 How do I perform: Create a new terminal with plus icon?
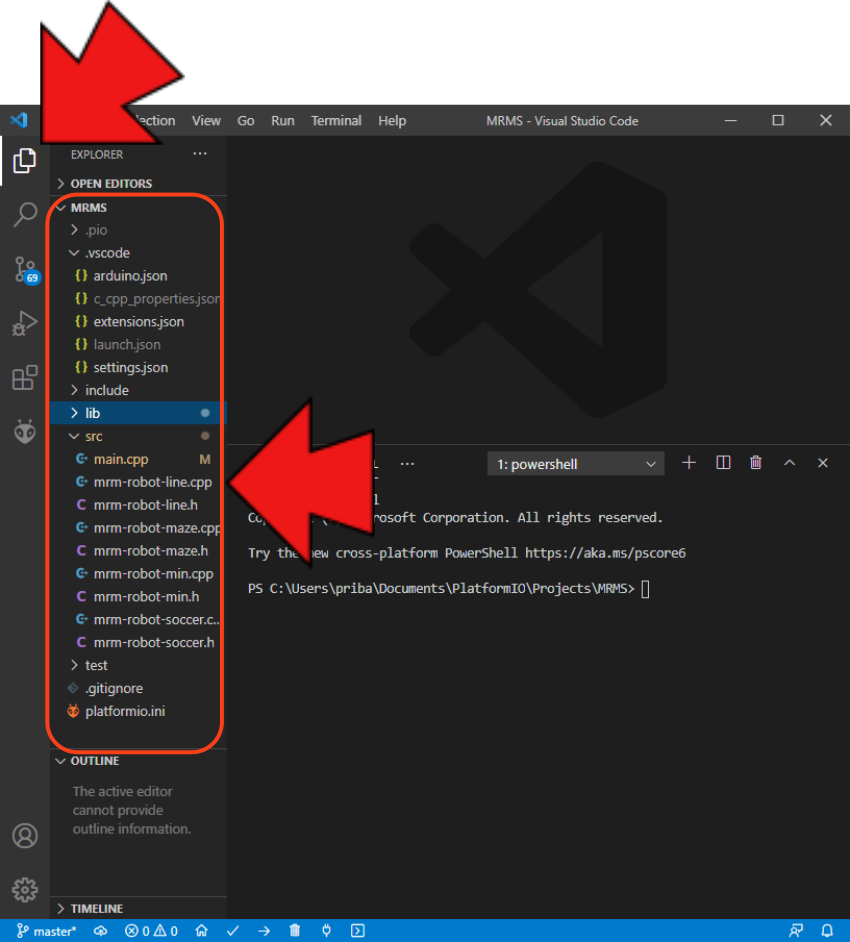689,463
